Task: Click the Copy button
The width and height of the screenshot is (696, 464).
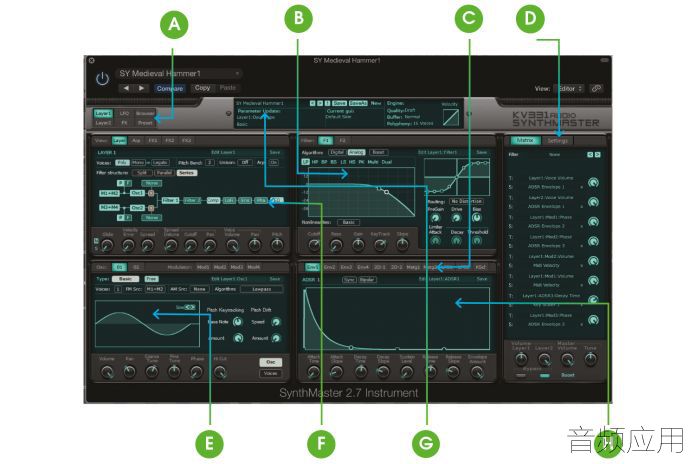Action: [x=202, y=88]
